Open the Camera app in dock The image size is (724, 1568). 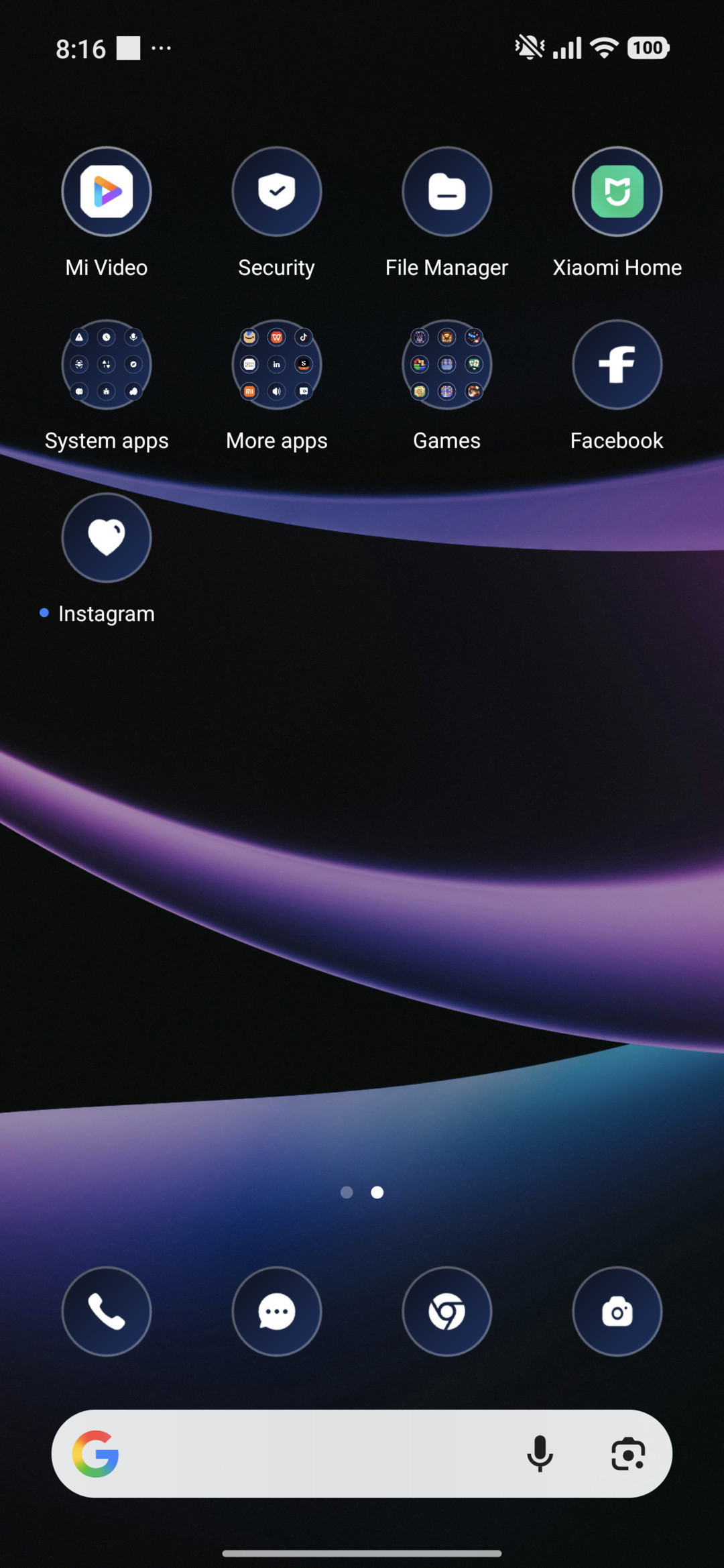(617, 1312)
